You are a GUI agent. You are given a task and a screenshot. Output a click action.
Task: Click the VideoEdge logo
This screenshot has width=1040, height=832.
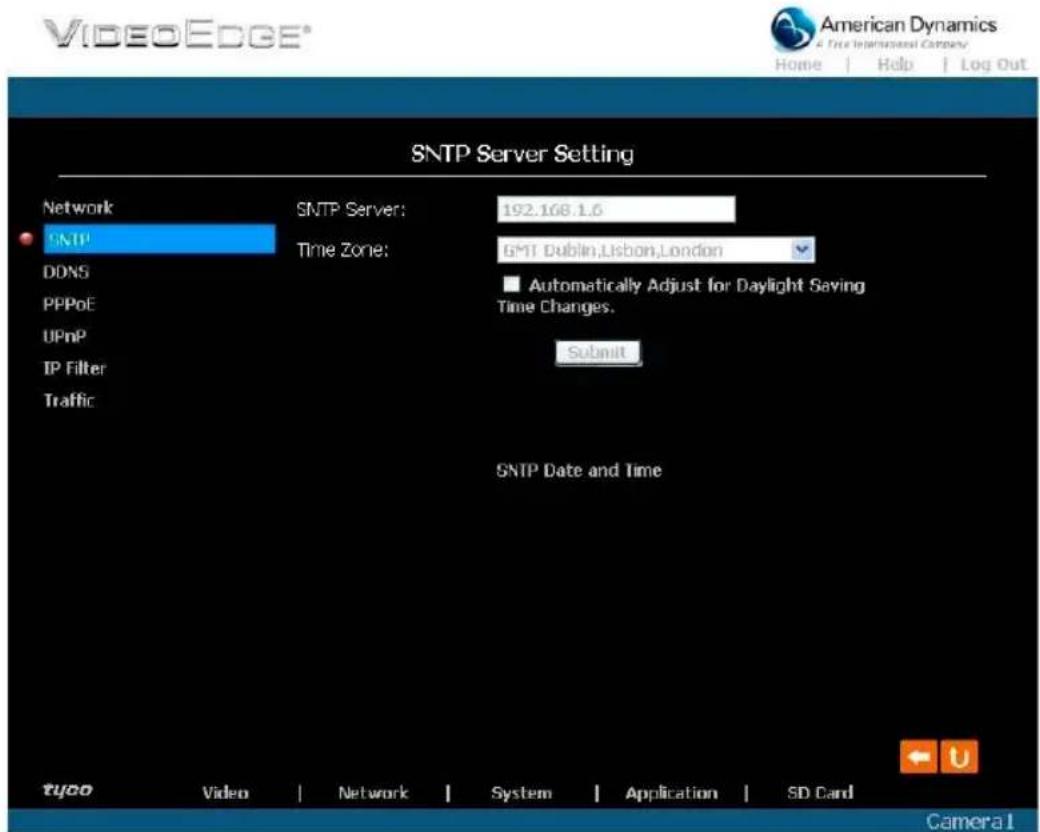[x=177, y=33]
